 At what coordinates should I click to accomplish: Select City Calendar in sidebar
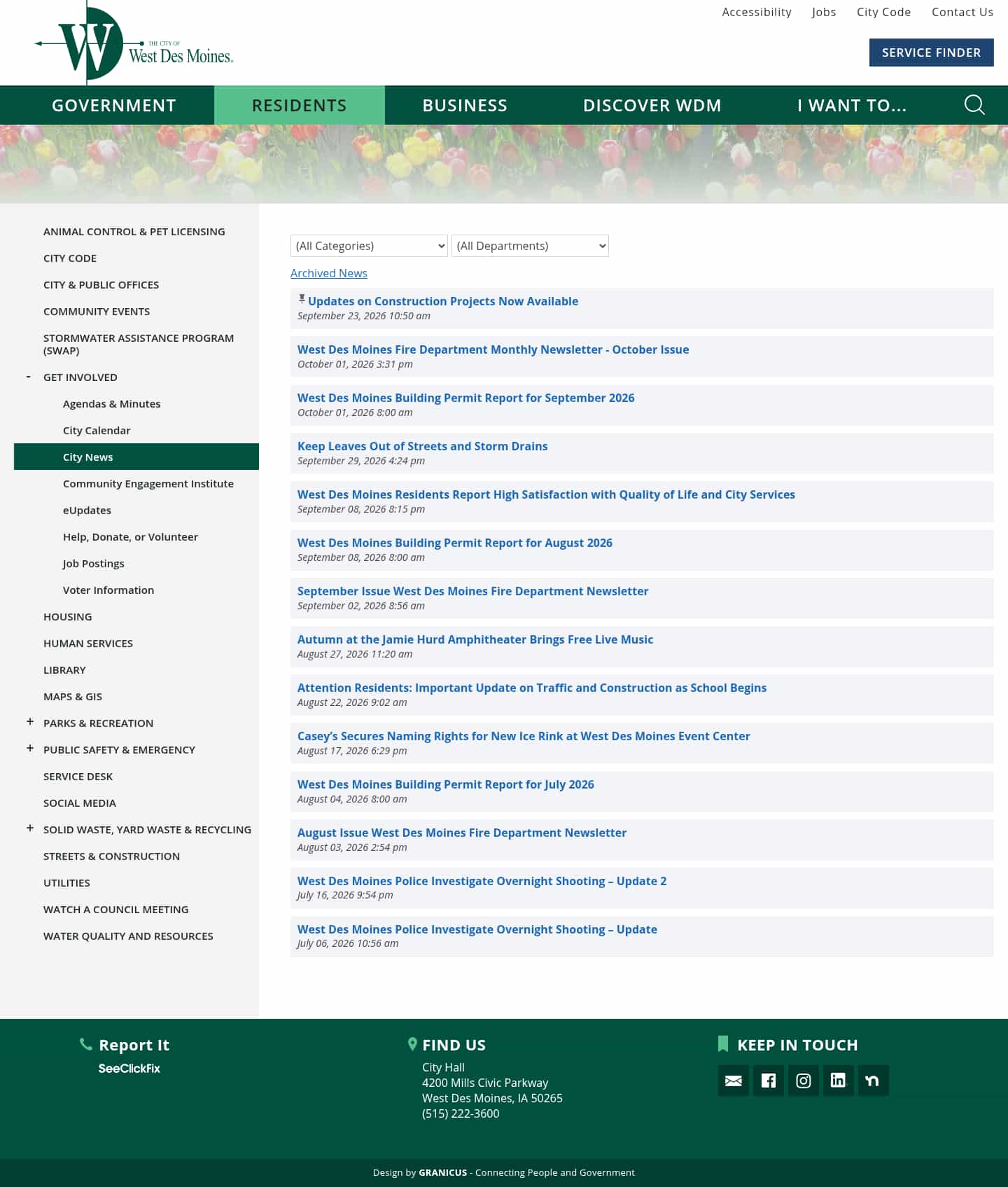click(97, 431)
